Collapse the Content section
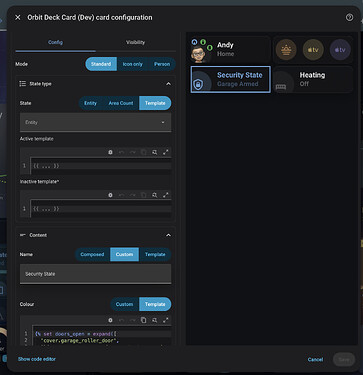363x375 pixels. point(168,235)
